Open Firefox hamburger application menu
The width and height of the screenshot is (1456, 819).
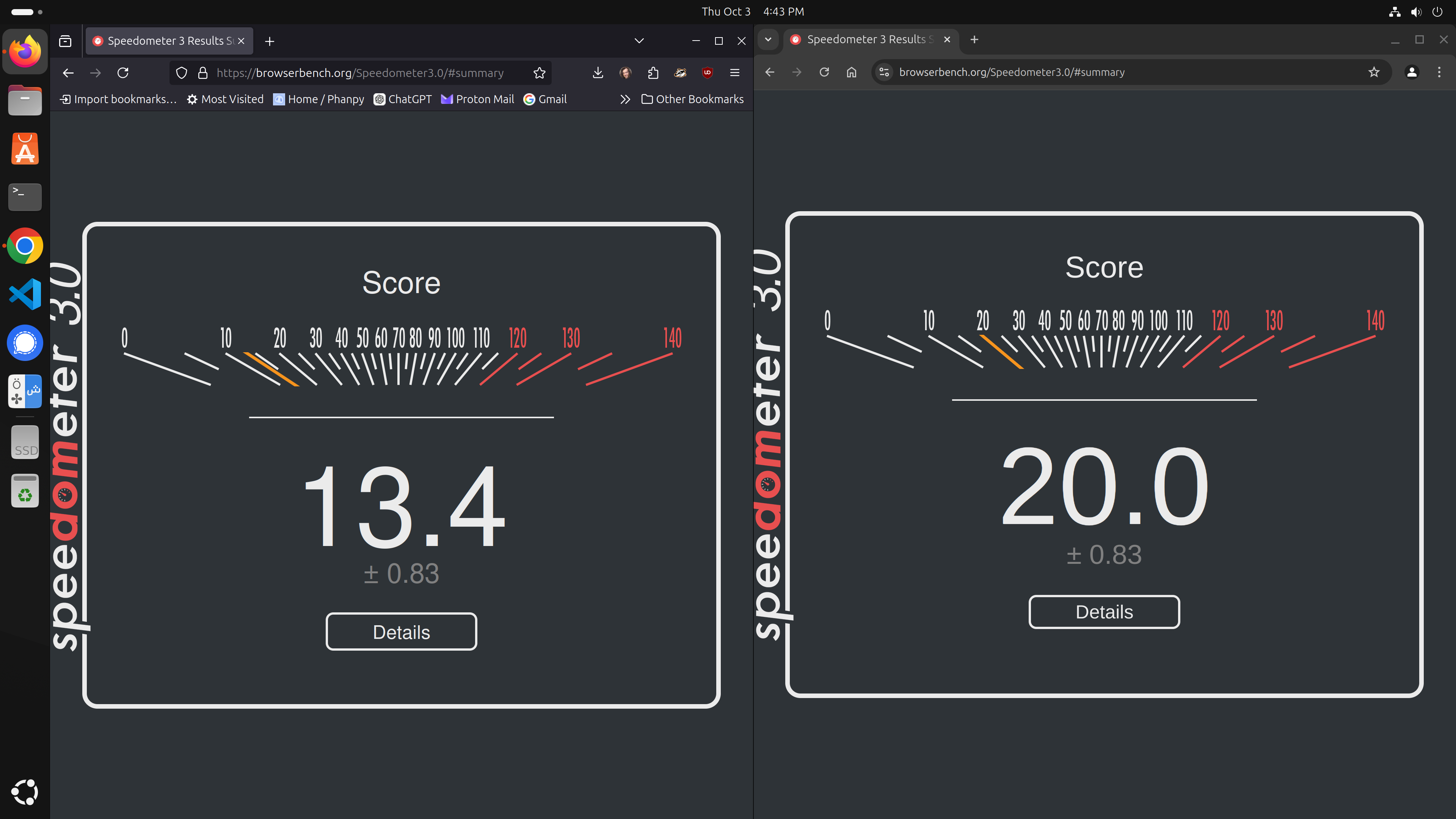coord(735,72)
